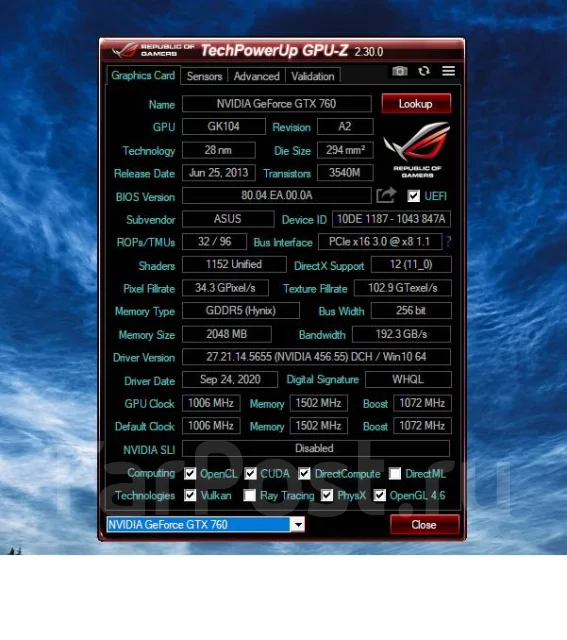Toggle the PhysX checkbox

pyautogui.click(x=327, y=496)
